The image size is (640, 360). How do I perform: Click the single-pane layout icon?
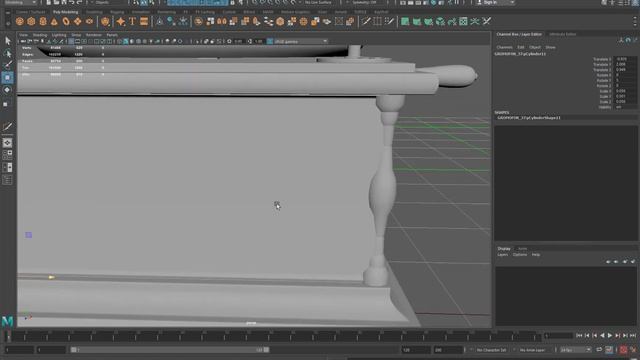click(x=7, y=143)
